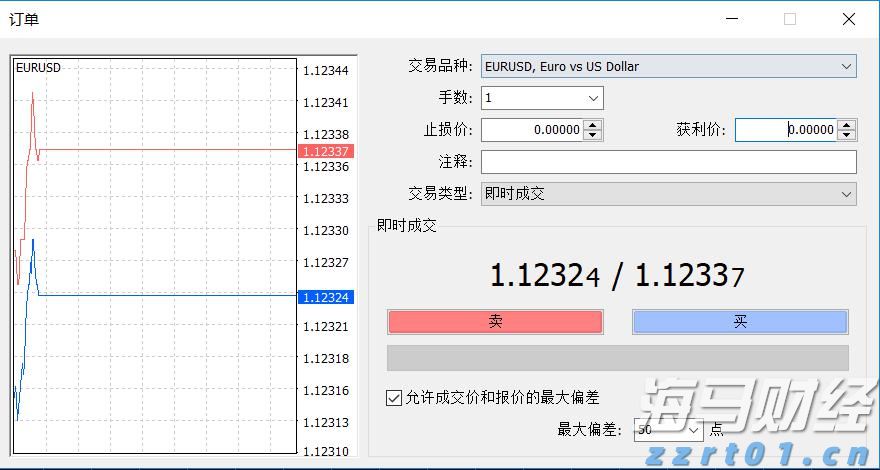This screenshot has height=470, width=880.
Task: Click the 获利价 take profit input field
Action: point(786,130)
